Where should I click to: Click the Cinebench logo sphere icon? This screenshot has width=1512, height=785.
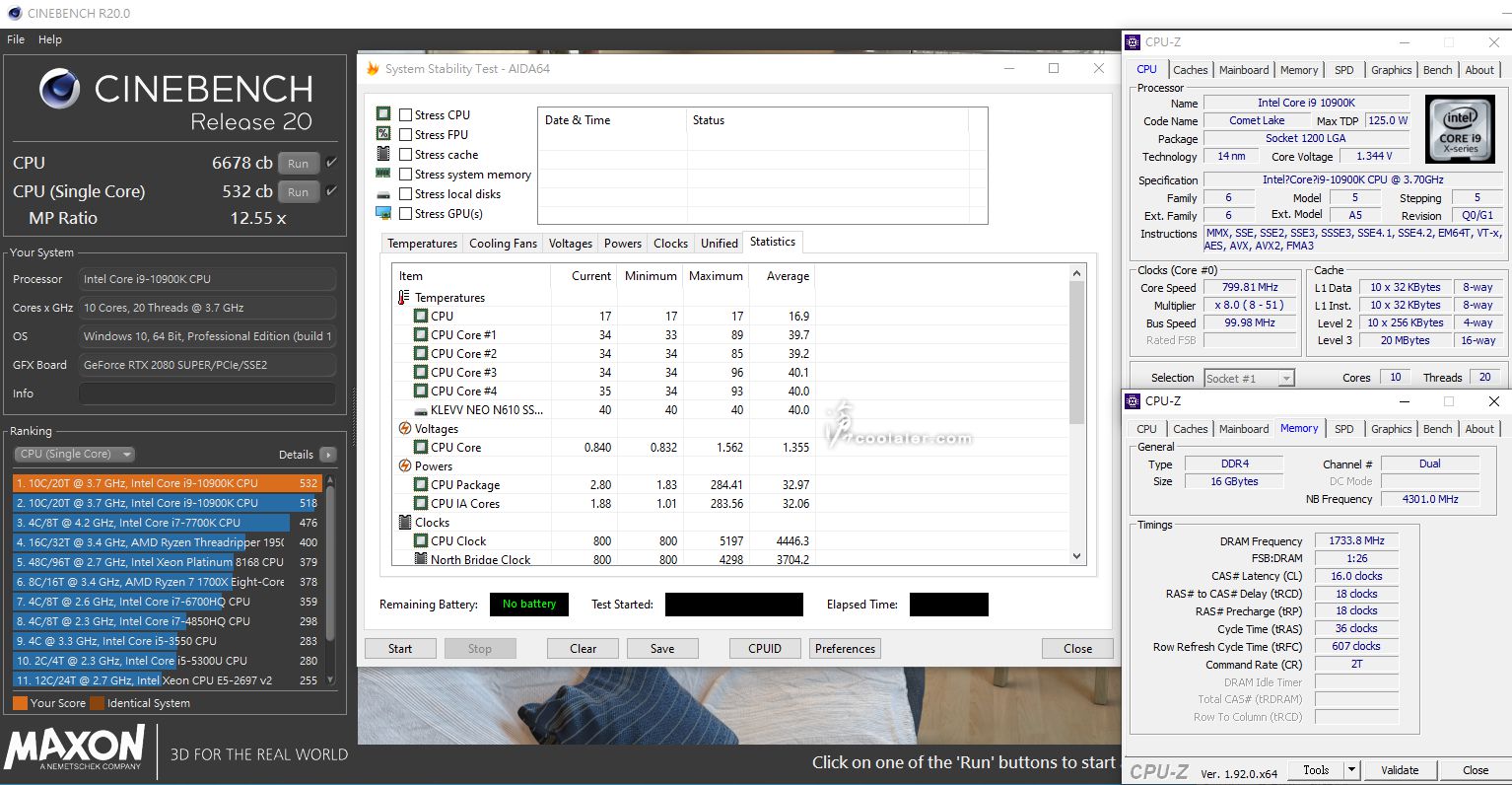(x=59, y=90)
